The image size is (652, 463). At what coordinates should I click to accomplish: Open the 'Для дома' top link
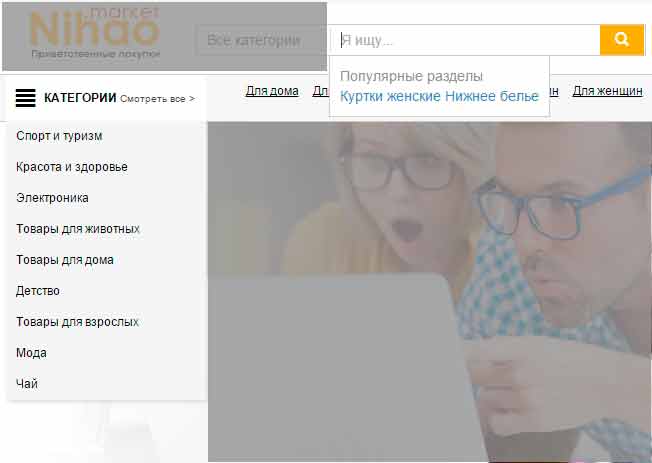[x=272, y=91]
